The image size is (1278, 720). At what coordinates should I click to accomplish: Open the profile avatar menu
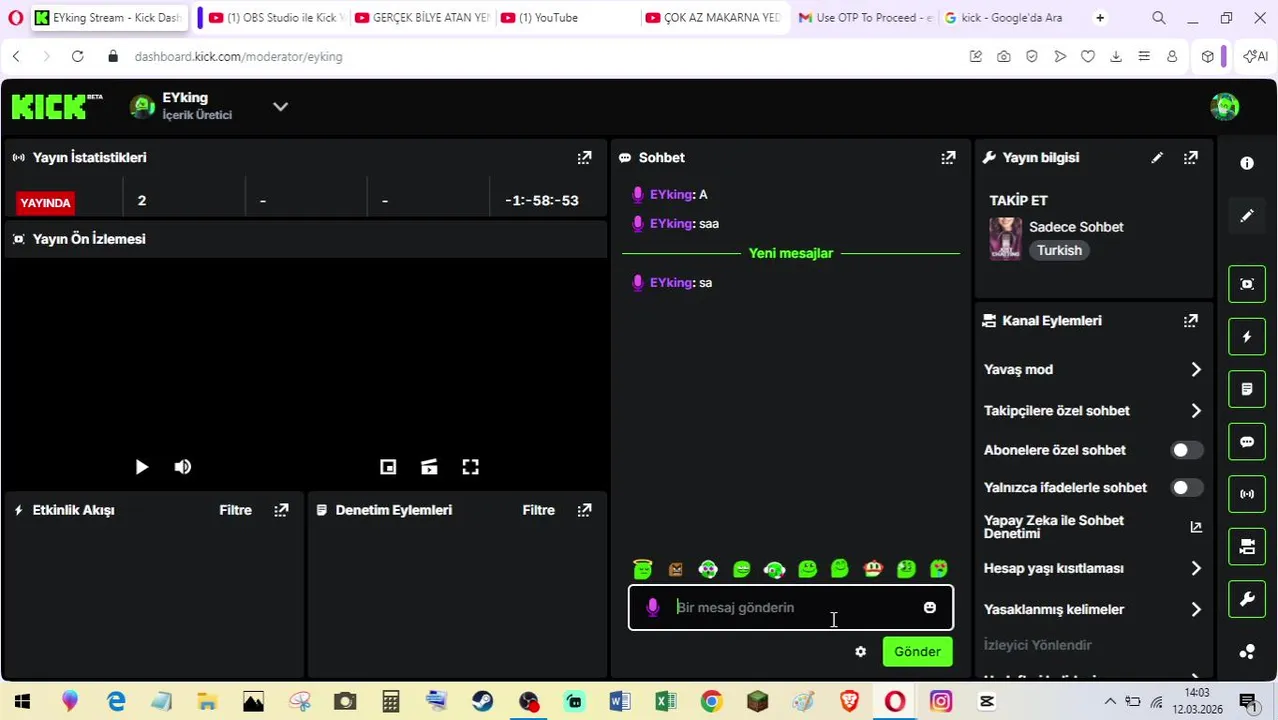point(1224,106)
